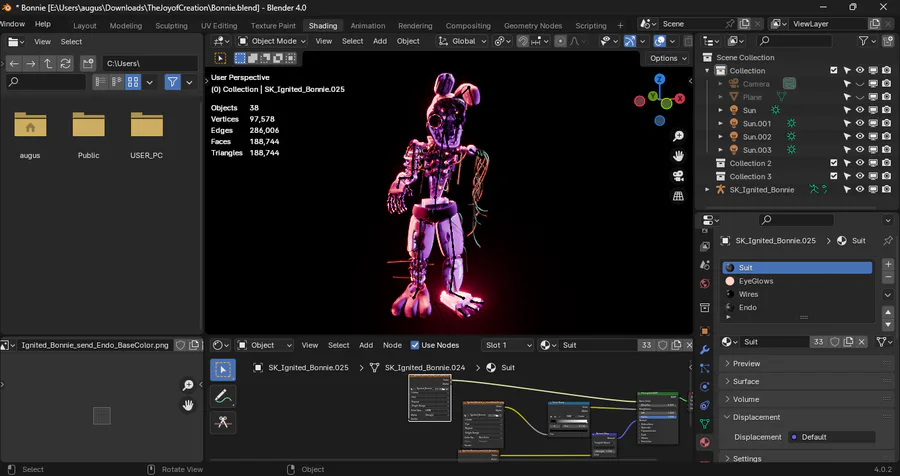The width and height of the screenshot is (900, 476).
Task: Open node editor Node menu
Action: (x=392, y=345)
